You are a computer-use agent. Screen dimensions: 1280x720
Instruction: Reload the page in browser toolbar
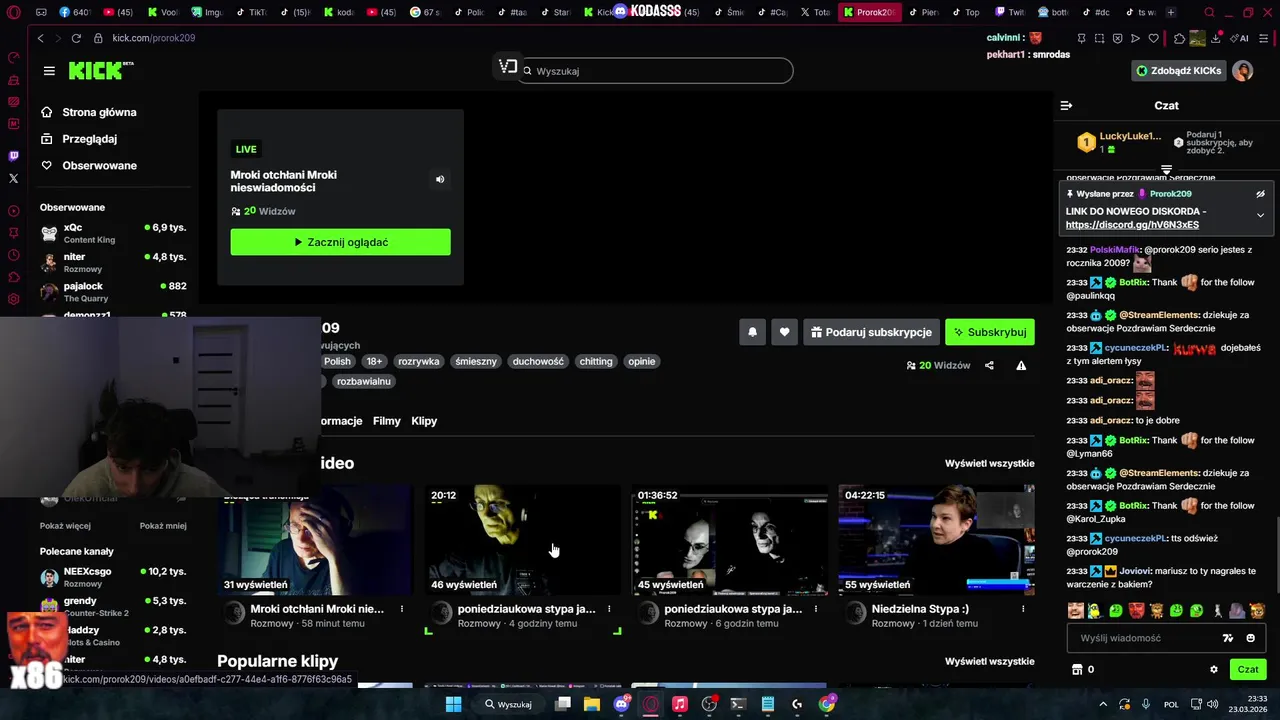(76, 38)
